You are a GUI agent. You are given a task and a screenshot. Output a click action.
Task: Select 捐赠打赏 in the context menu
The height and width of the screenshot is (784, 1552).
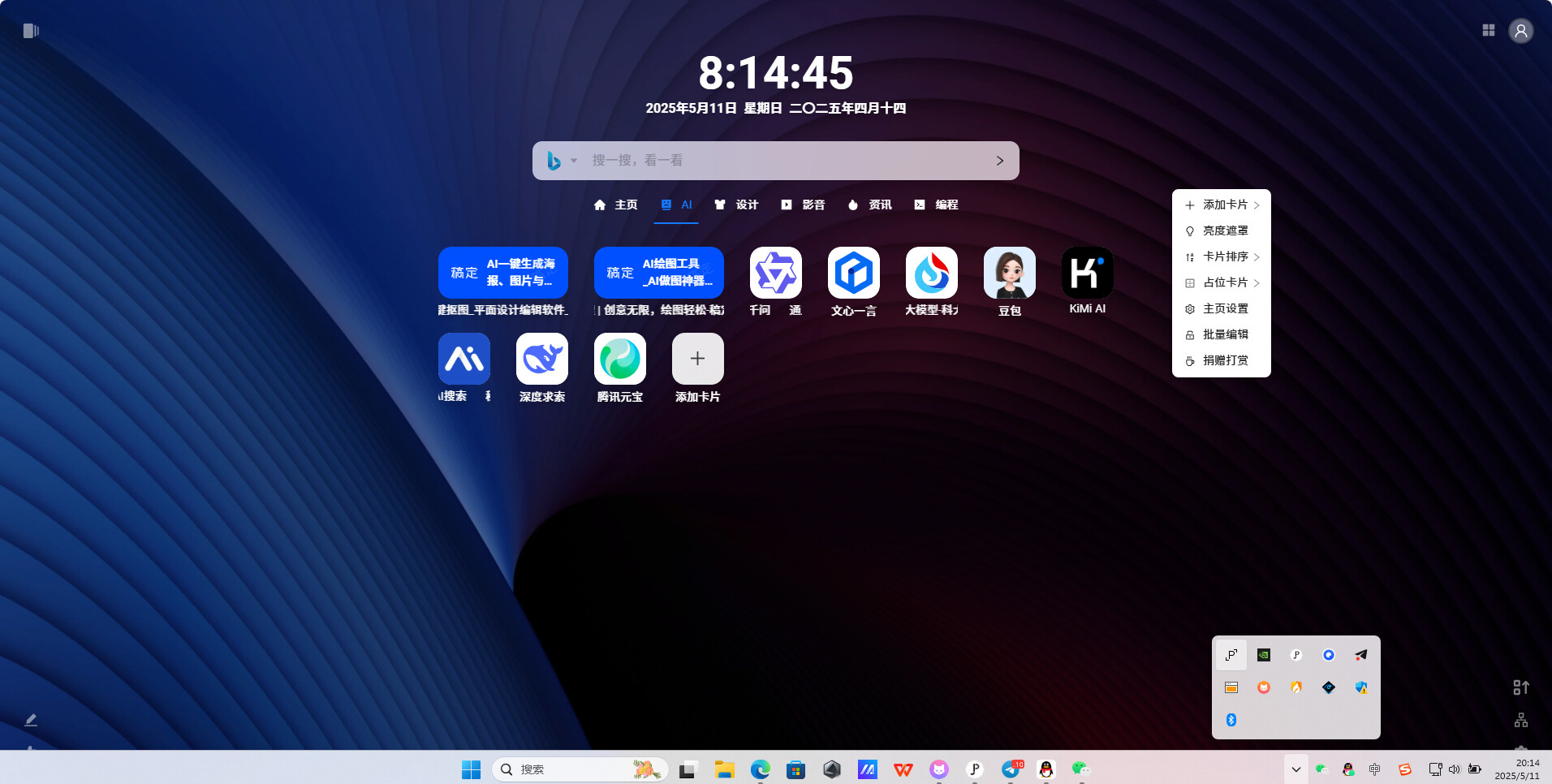click(1222, 360)
